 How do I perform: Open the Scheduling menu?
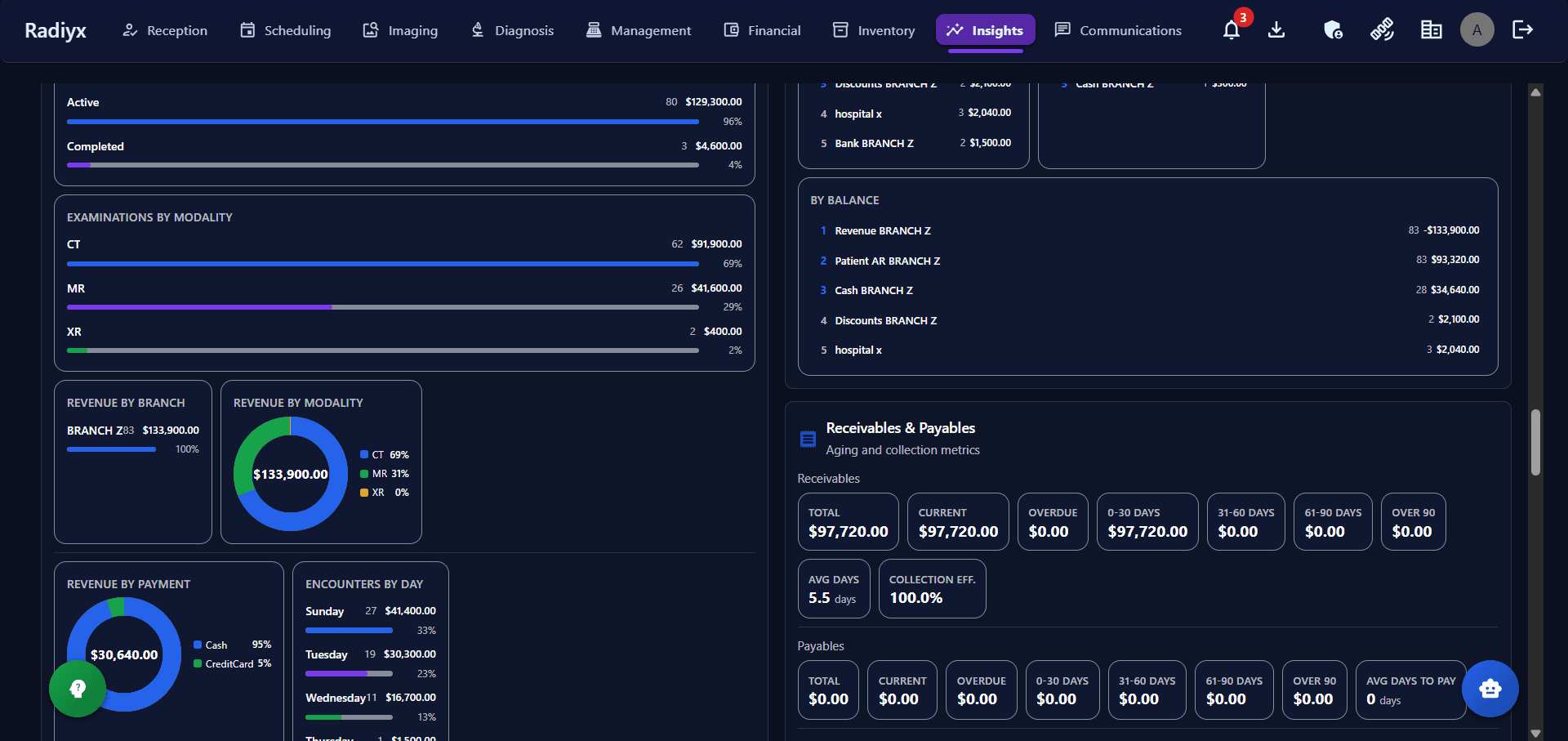(286, 30)
